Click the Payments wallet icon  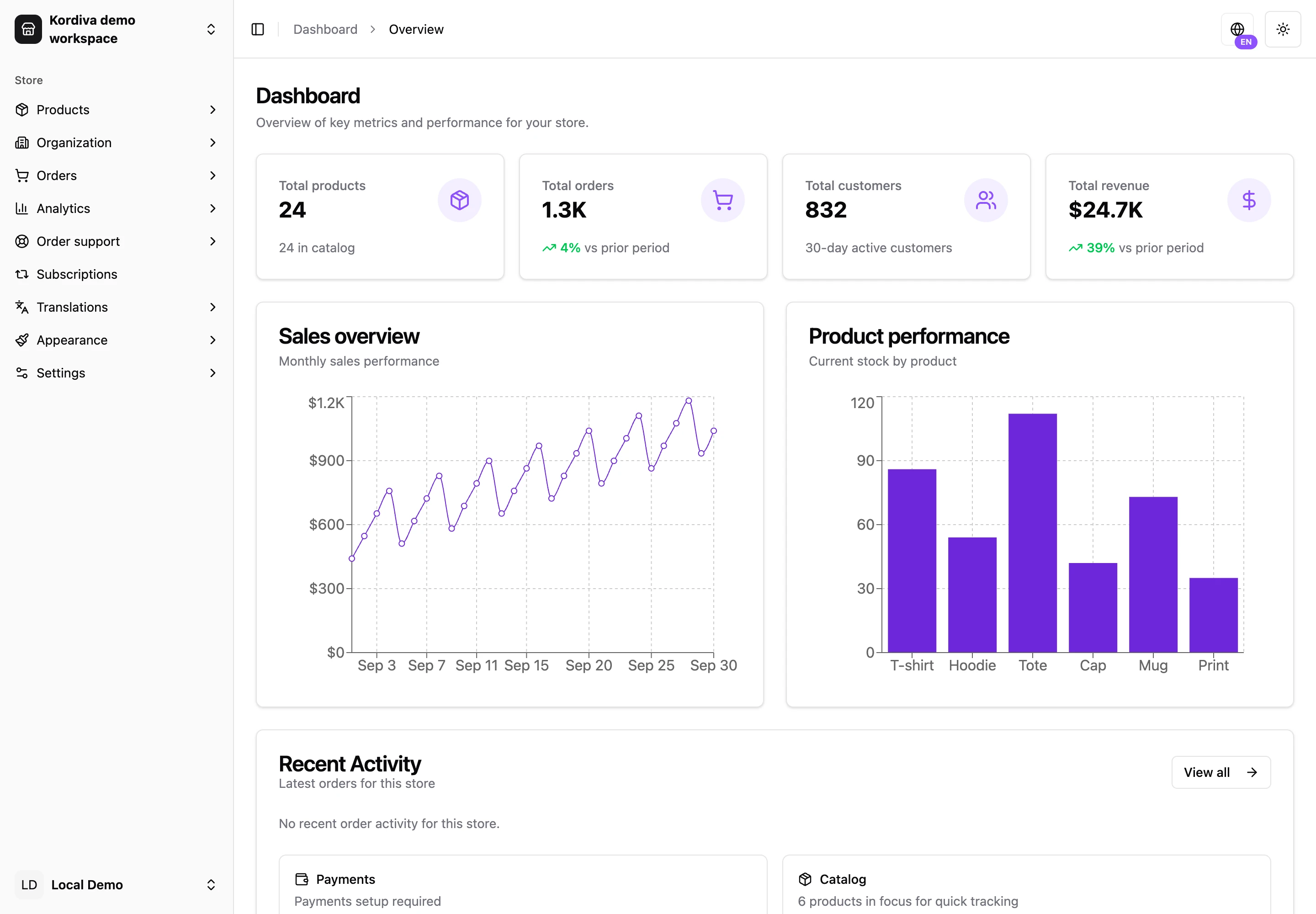click(x=301, y=879)
